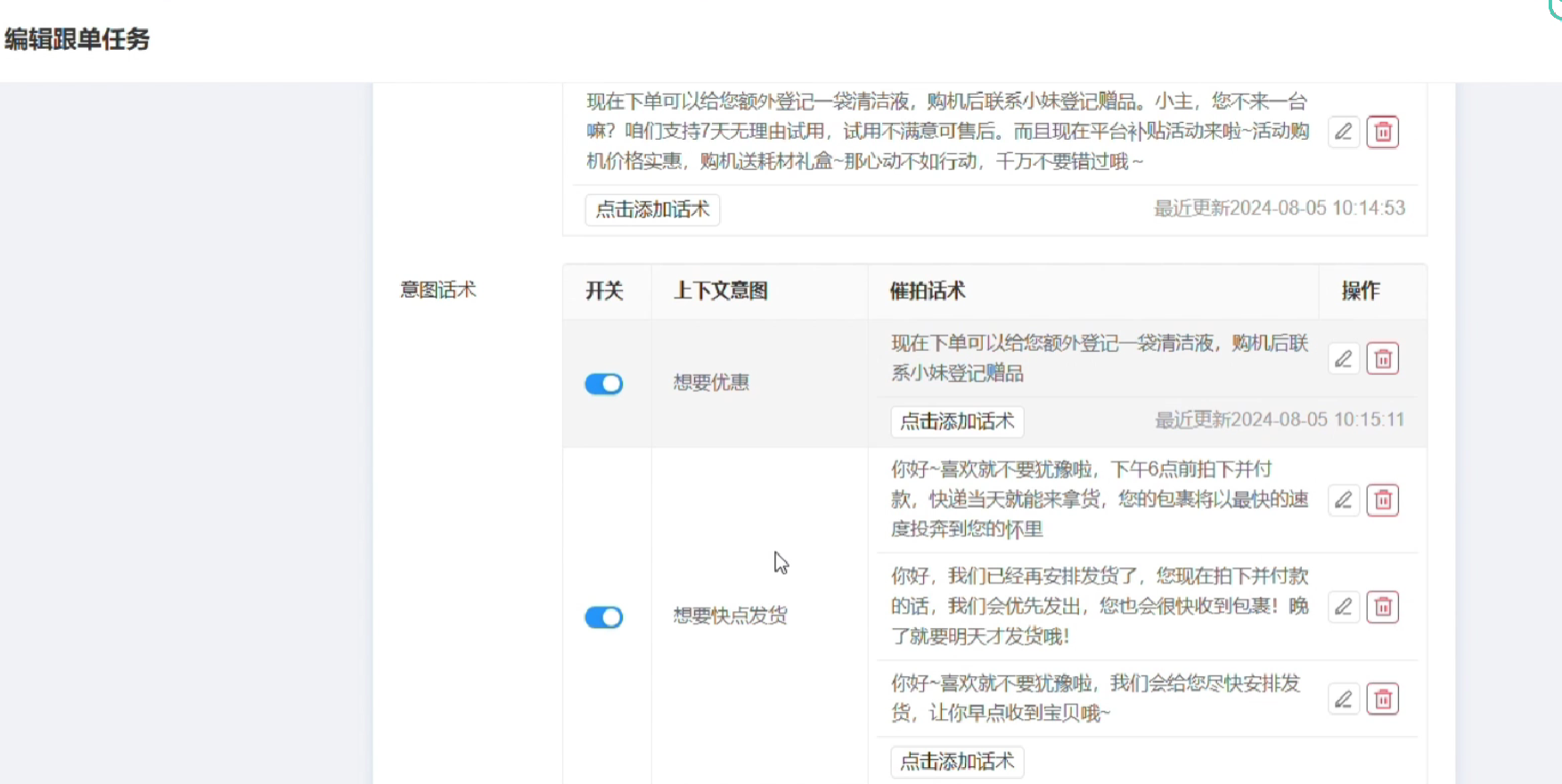Screen dimensions: 1562x784
Task: Click the 意图话术 section label
Action: [438, 290]
